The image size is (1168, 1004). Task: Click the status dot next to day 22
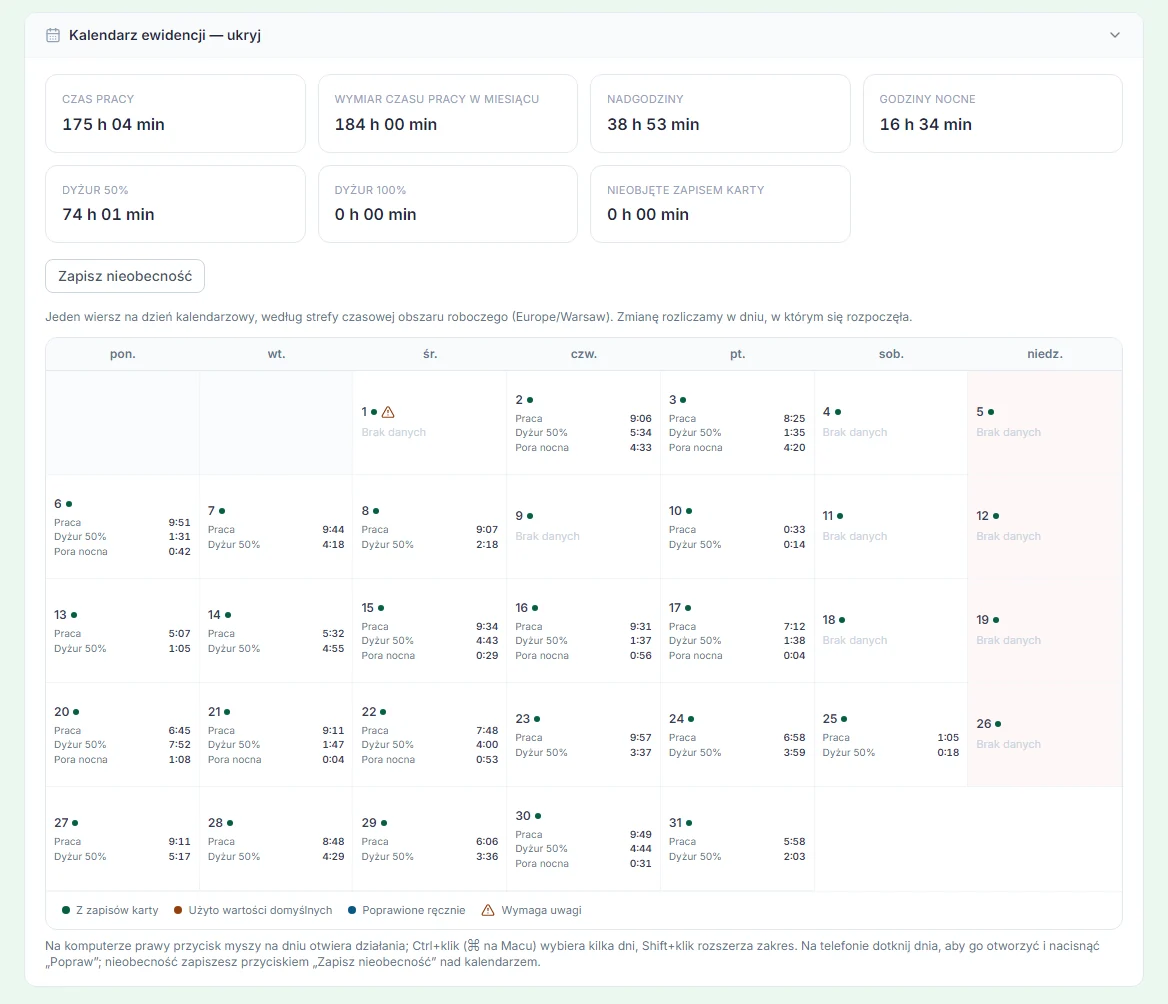(383, 712)
